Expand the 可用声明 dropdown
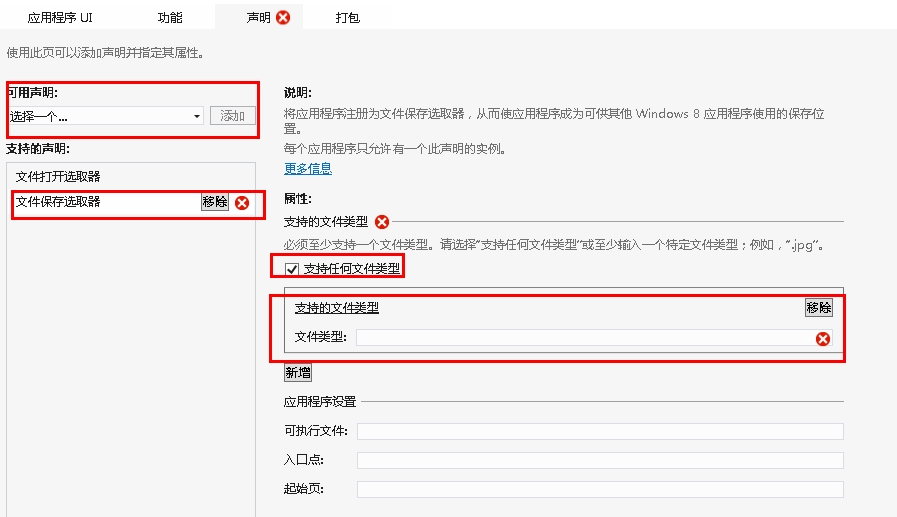Image resolution: width=897 pixels, height=517 pixels. click(x=105, y=116)
